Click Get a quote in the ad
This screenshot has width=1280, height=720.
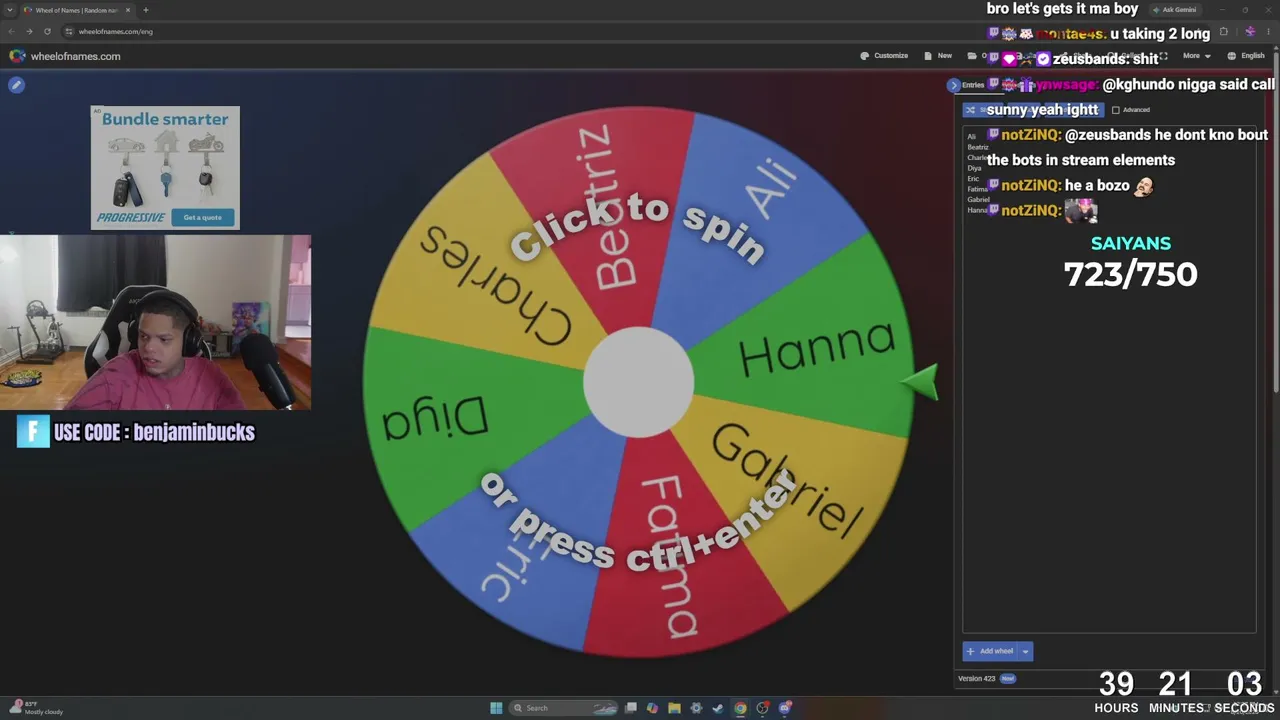click(x=203, y=217)
